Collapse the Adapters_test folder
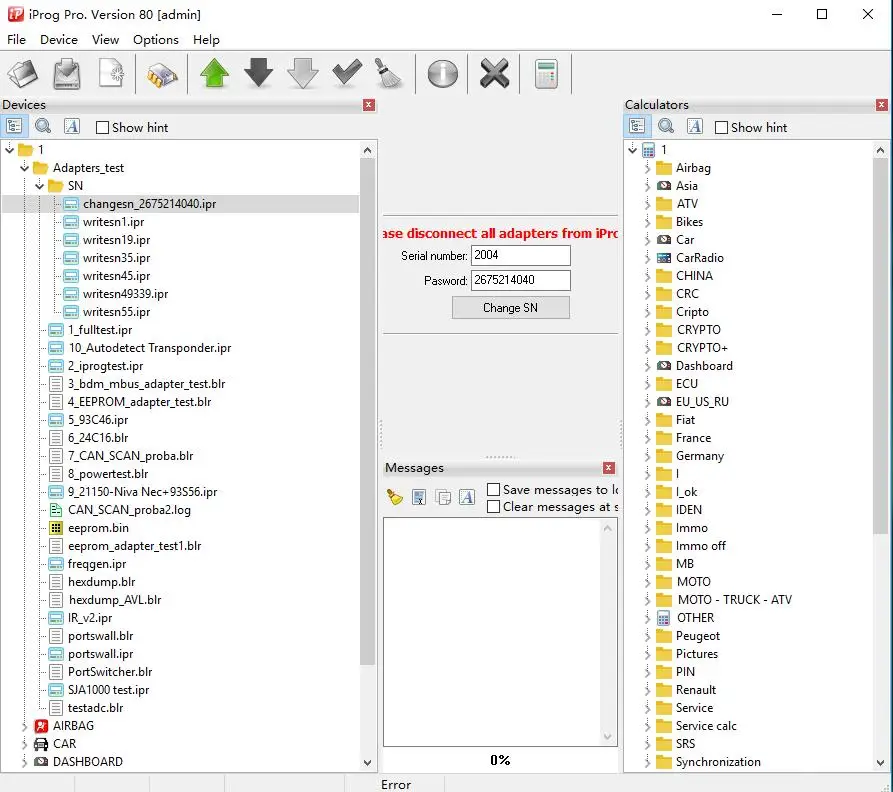This screenshot has width=893, height=792. coord(24,168)
